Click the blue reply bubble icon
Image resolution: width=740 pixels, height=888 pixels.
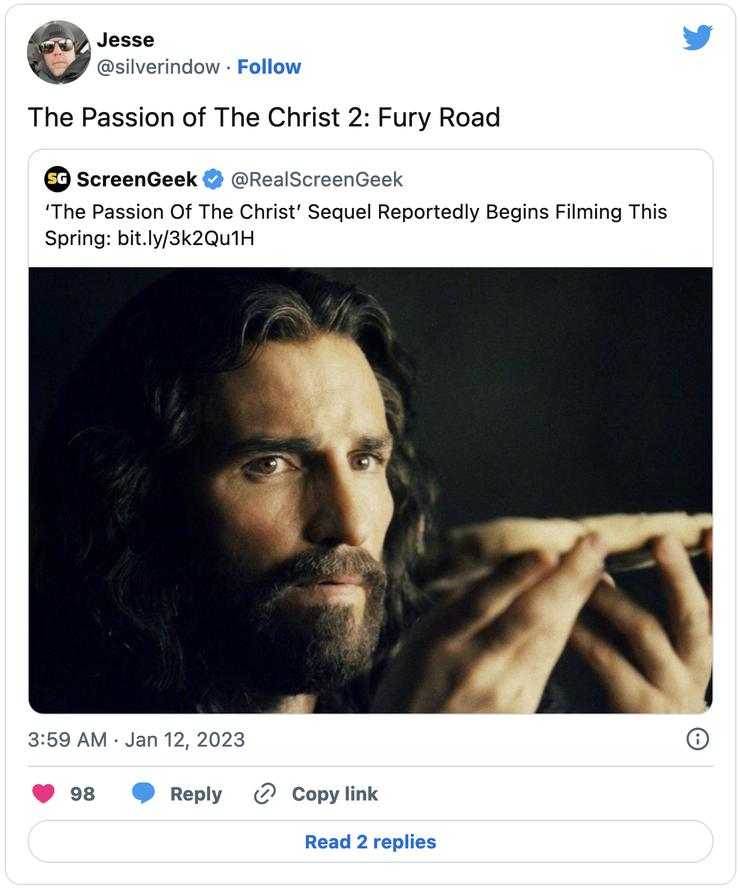pyautogui.click(x=144, y=794)
